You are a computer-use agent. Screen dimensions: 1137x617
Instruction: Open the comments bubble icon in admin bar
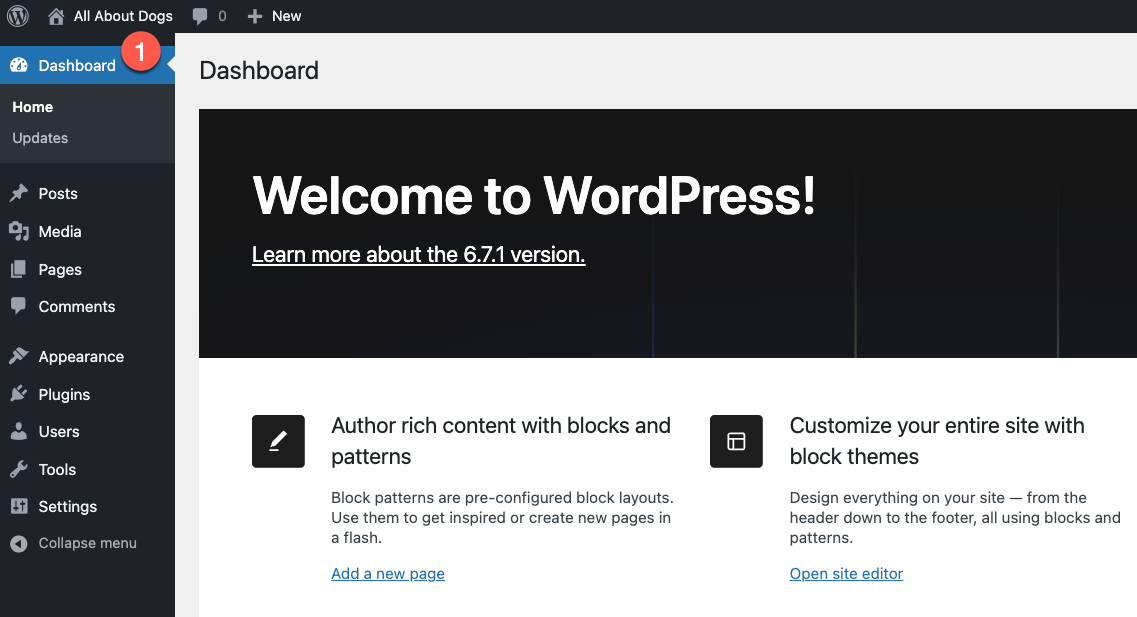[200, 17]
